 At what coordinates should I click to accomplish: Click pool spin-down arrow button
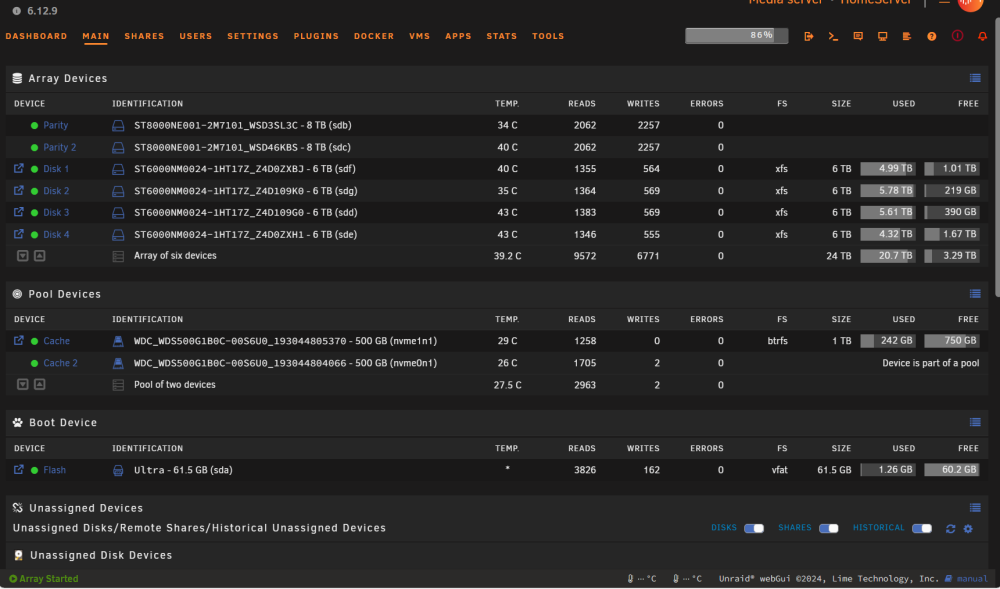[22, 384]
